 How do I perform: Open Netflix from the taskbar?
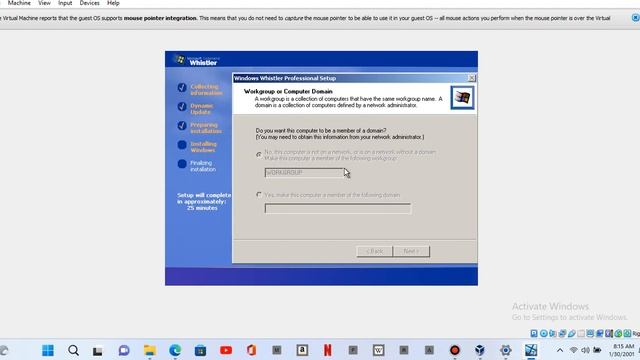327,350
